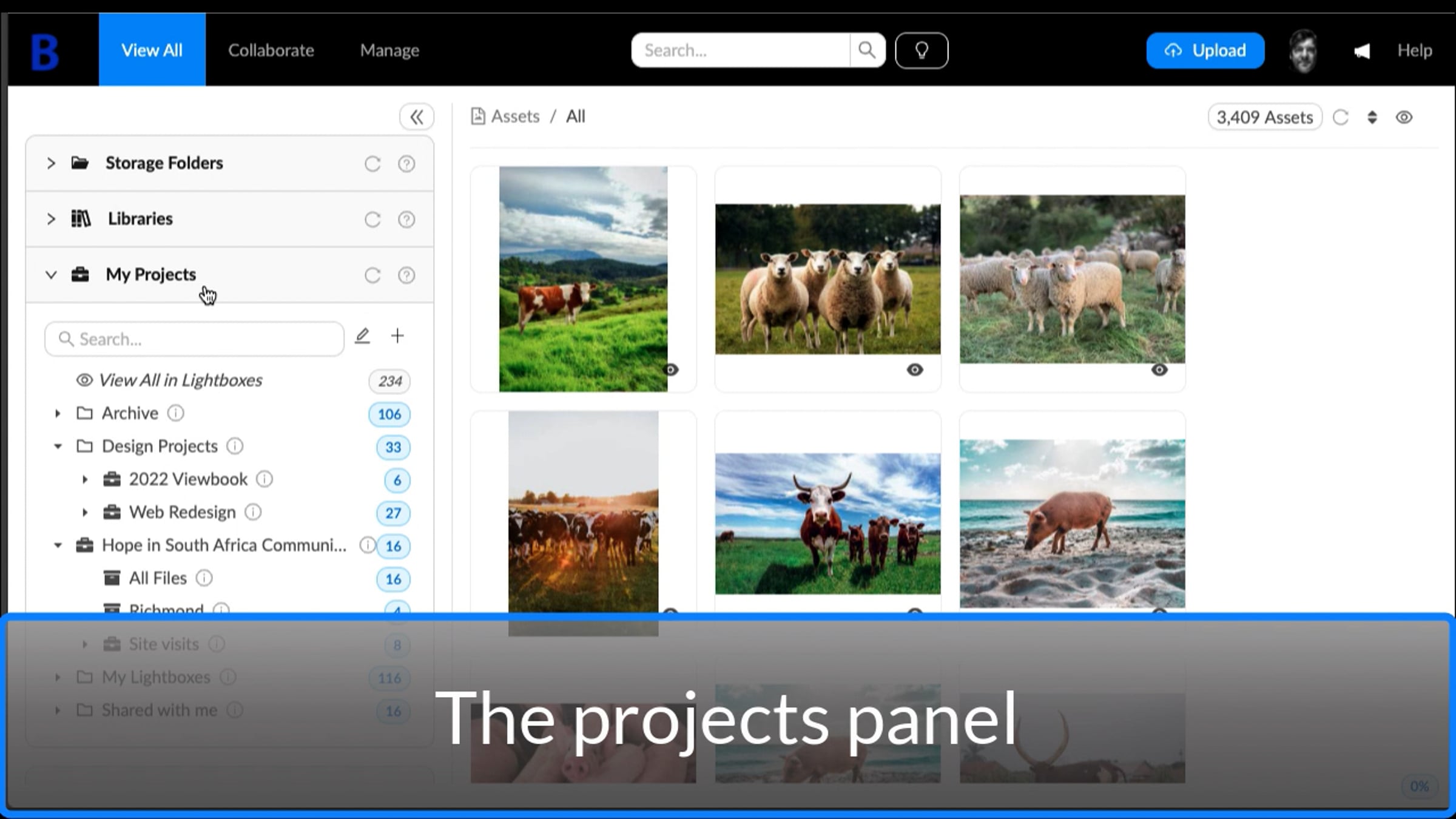Open the cow in green hills thumbnail
The image size is (1456, 819).
(583, 279)
